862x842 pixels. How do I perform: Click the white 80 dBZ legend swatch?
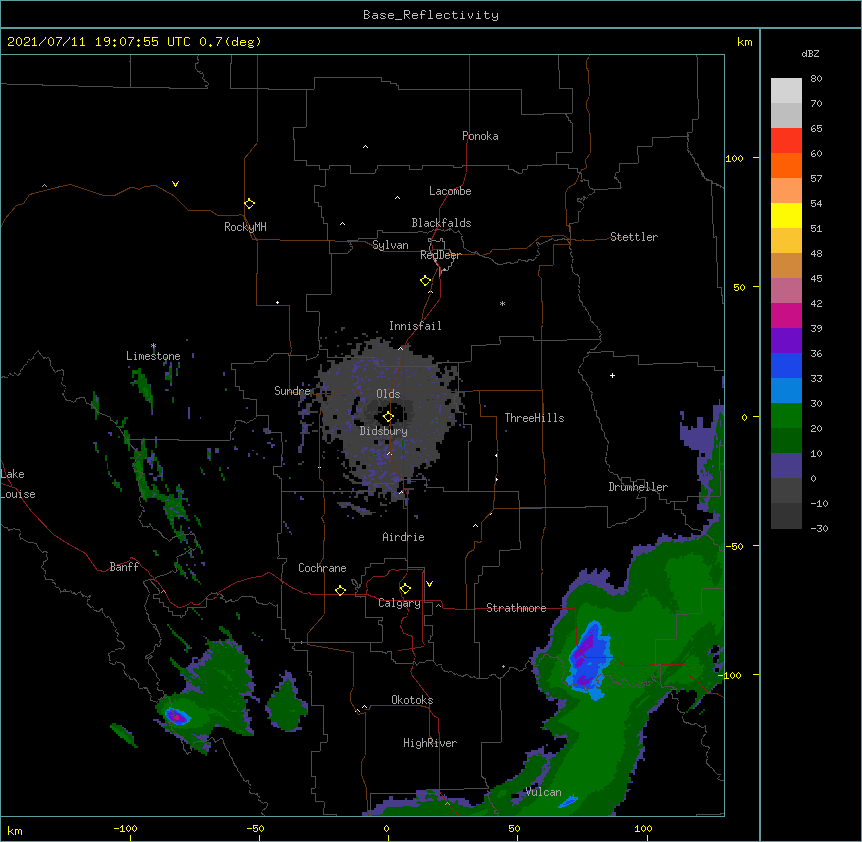[786, 90]
